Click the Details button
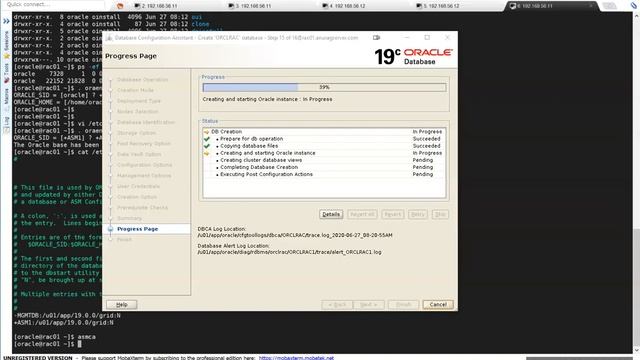The height and width of the screenshot is (360, 640). [x=331, y=214]
